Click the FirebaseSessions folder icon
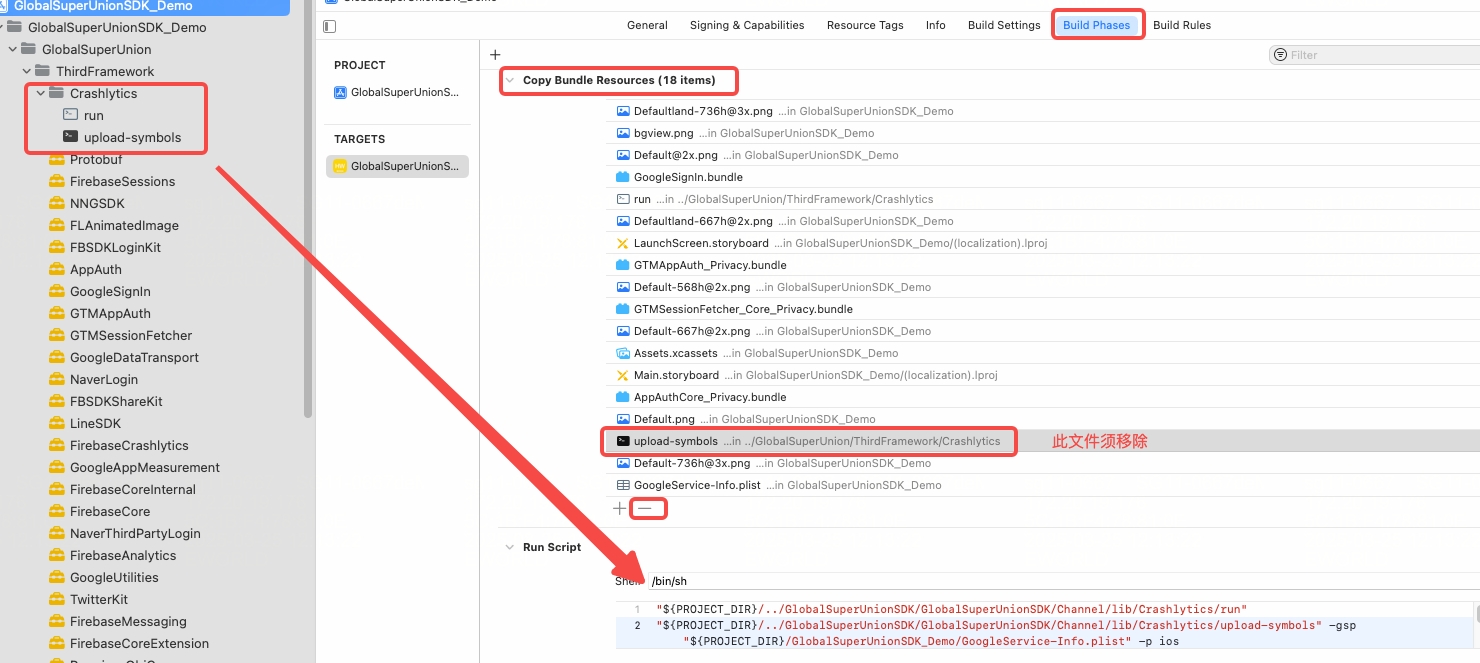 click(56, 181)
